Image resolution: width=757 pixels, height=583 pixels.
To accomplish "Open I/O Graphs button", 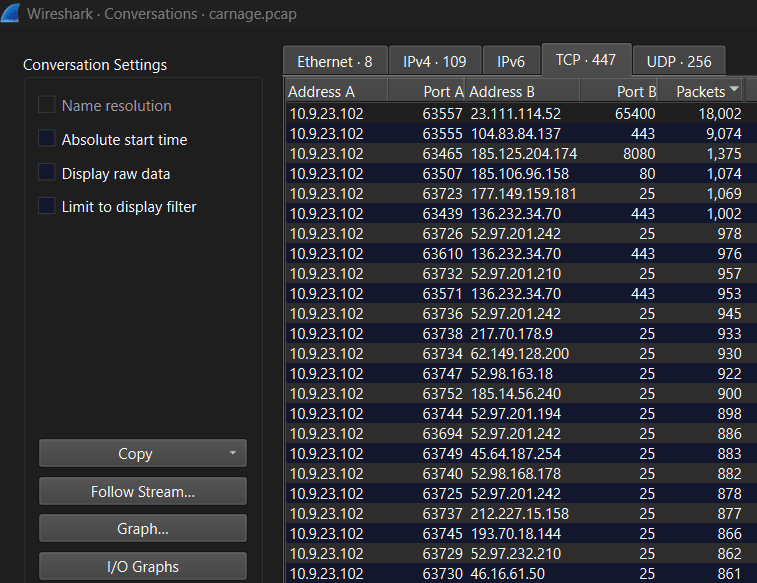I will coord(142,566).
